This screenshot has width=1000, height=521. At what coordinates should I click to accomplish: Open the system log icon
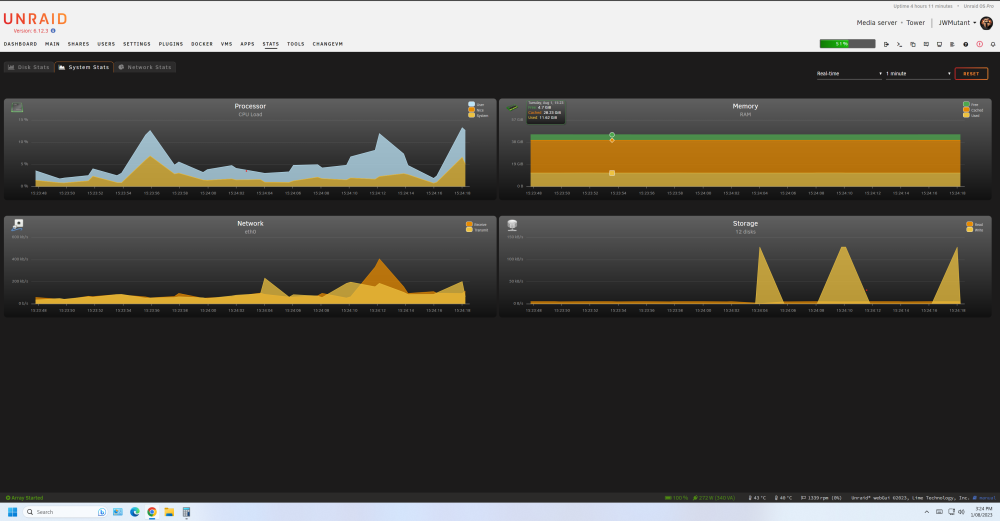click(952, 44)
